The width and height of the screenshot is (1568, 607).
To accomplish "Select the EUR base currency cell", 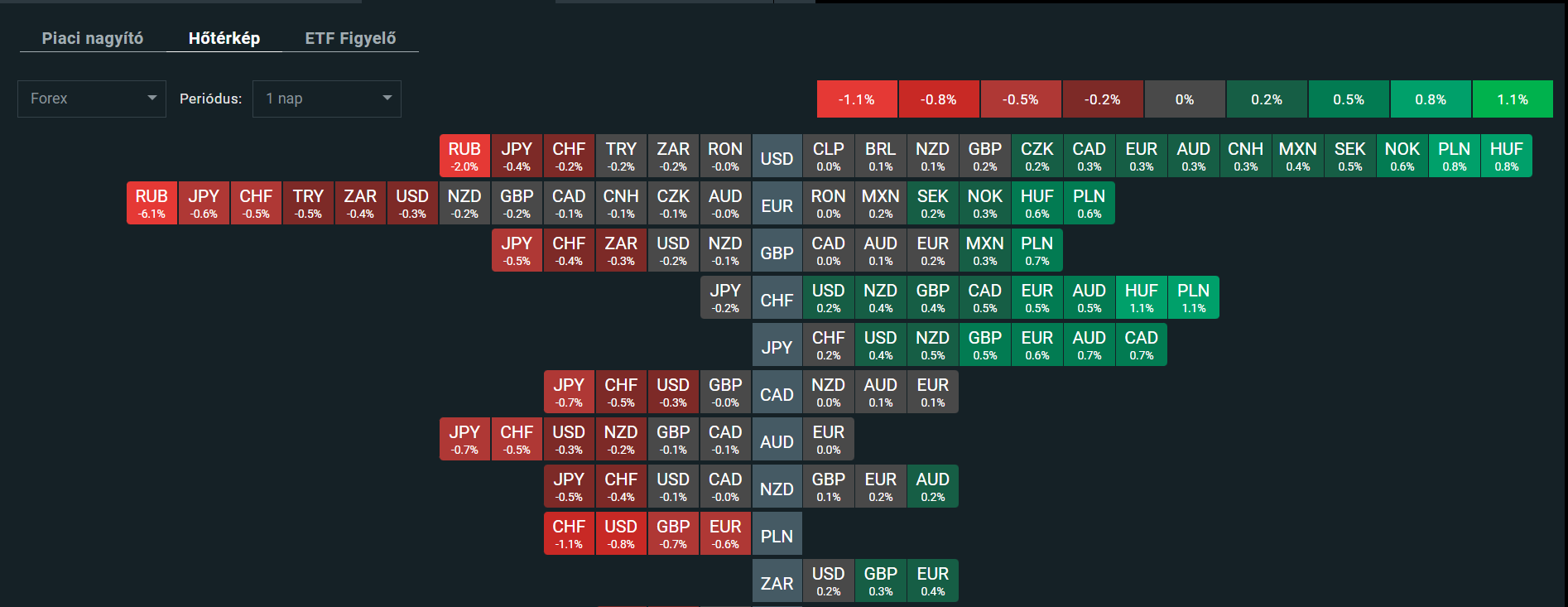I will 777,204.
